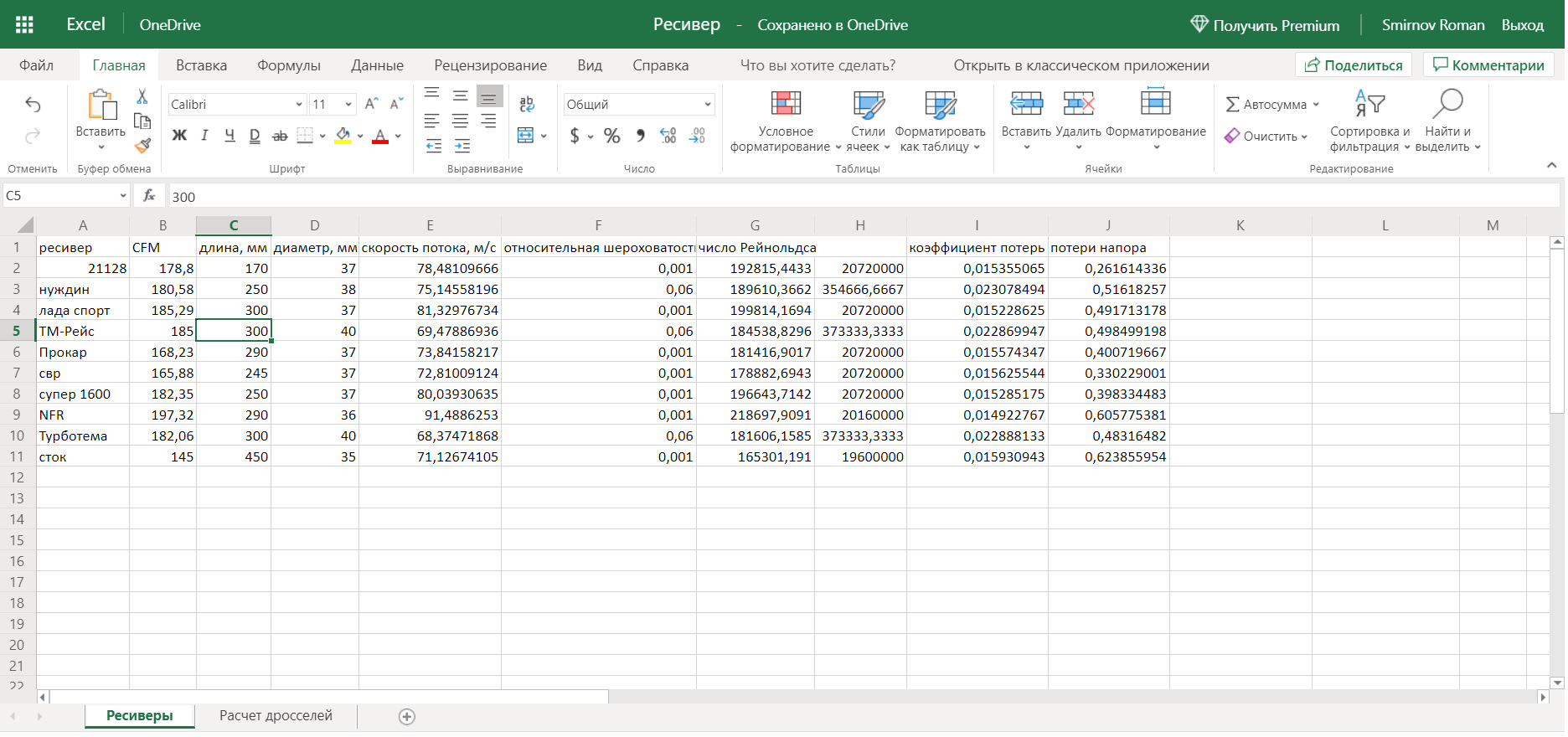Increase decimal places
This screenshot has height=737, width=1568.
click(668, 136)
